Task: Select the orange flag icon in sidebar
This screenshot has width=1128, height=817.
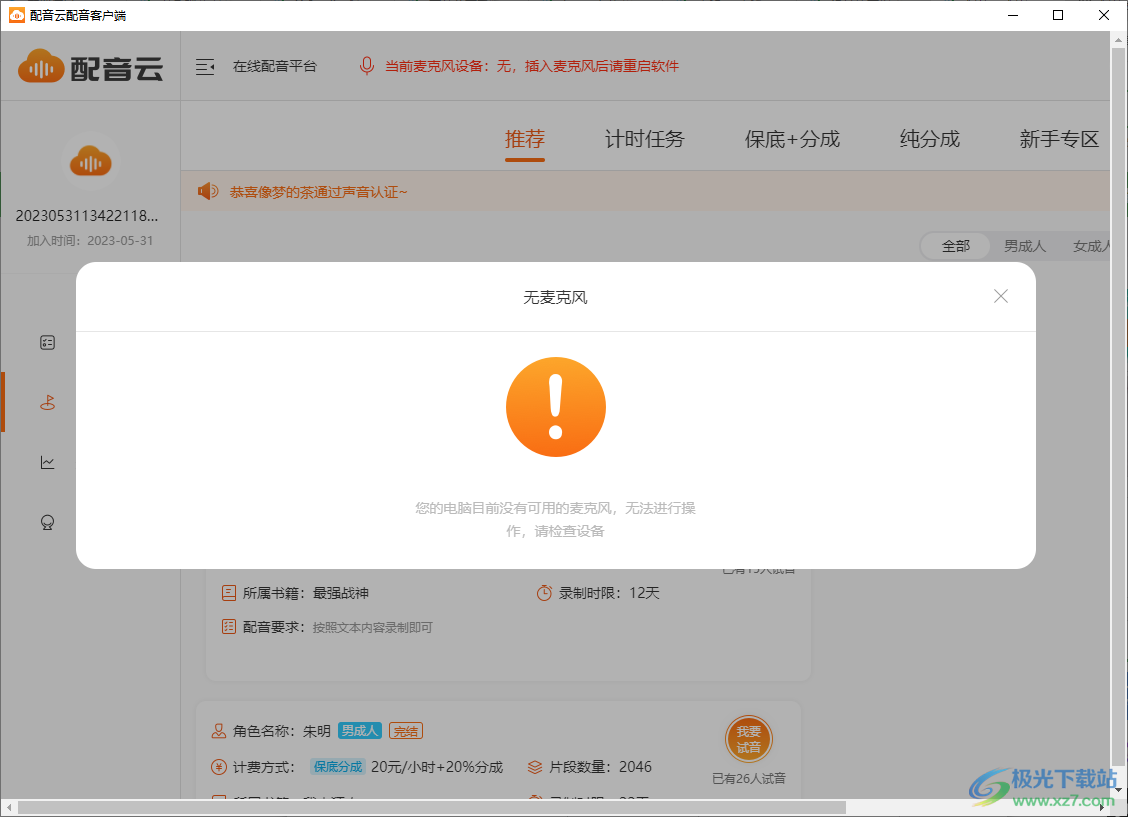Action: coord(47,402)
